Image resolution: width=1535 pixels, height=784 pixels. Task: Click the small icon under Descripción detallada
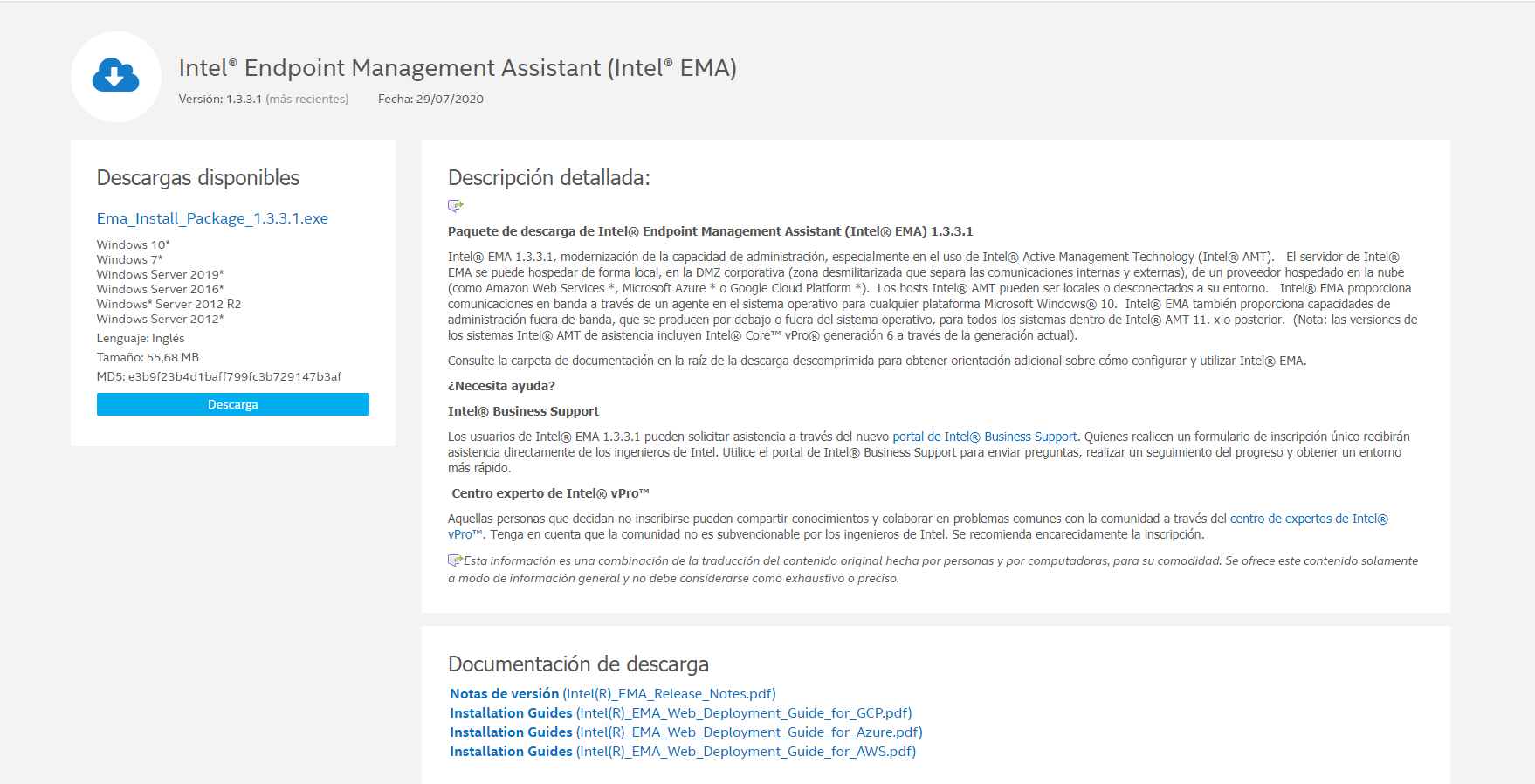(456, 206)
